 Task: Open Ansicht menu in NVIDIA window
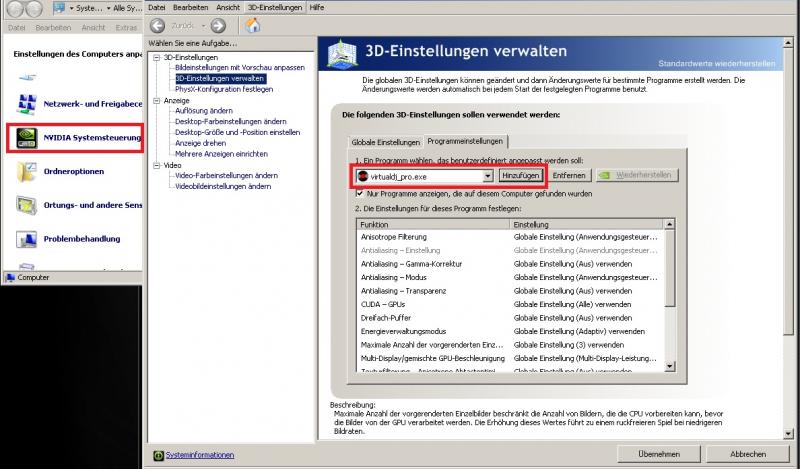click(x=228, y=8)
